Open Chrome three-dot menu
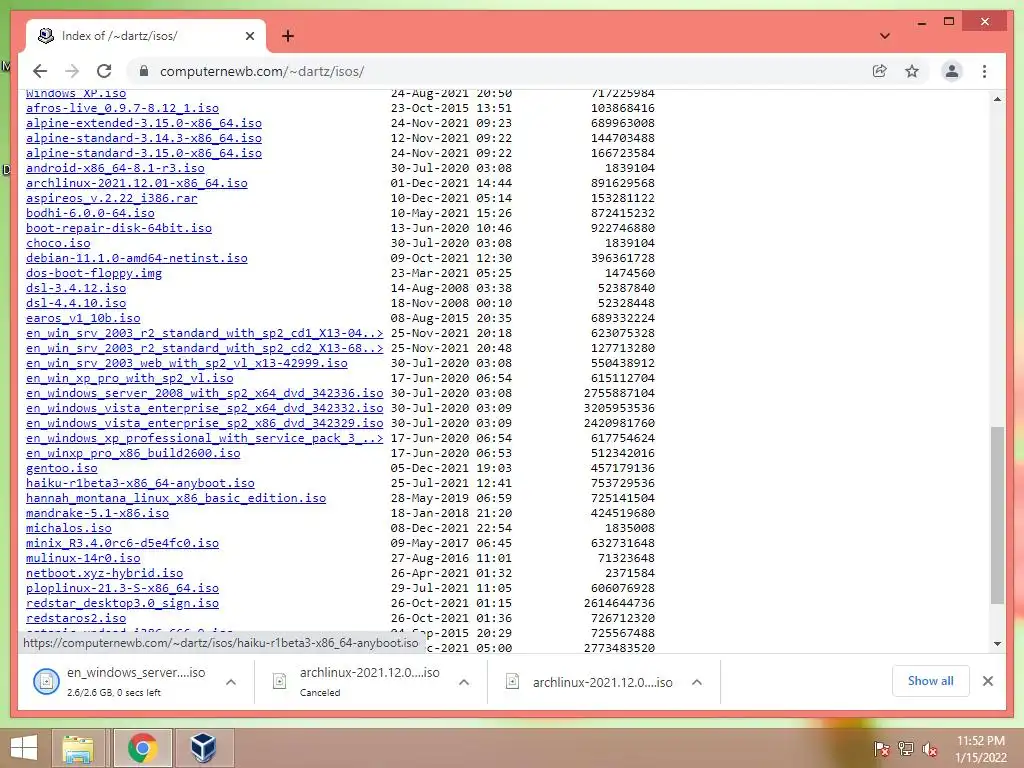 point(984,71)
